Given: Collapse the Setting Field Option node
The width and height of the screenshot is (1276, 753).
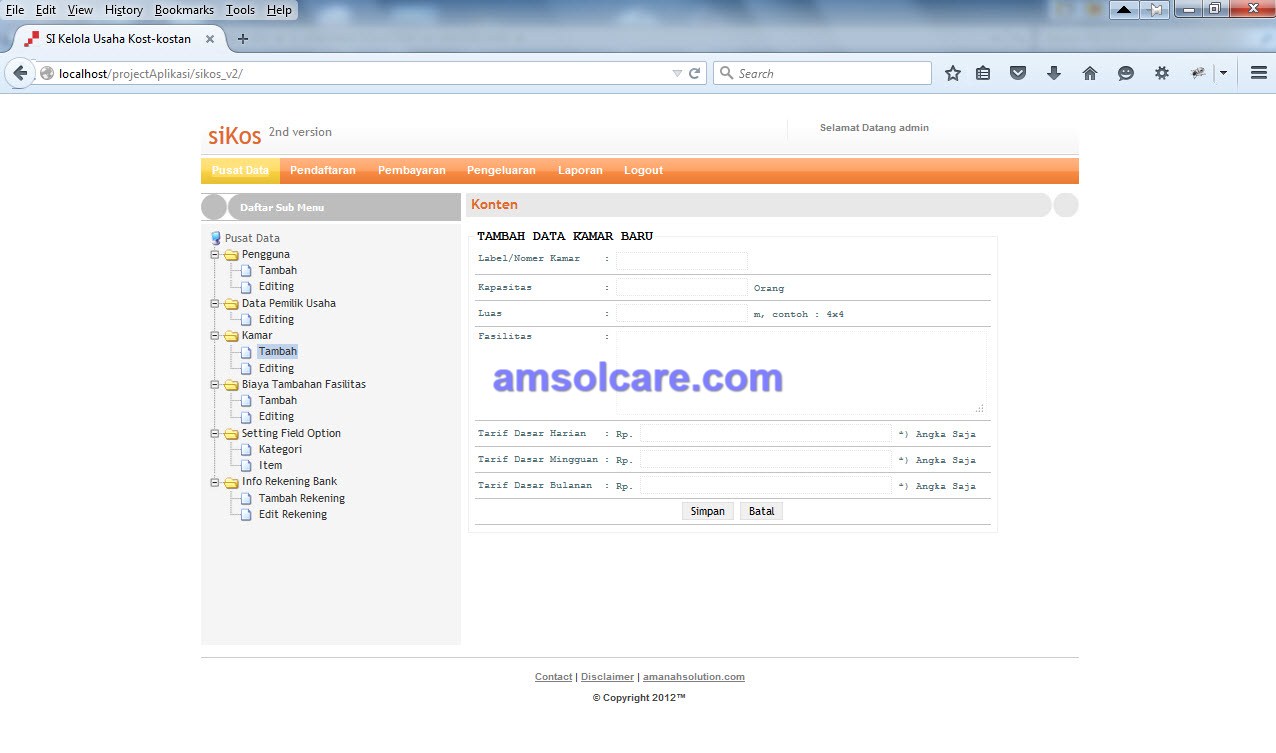Looking at the screenshot, I should (x=215, y=434).
